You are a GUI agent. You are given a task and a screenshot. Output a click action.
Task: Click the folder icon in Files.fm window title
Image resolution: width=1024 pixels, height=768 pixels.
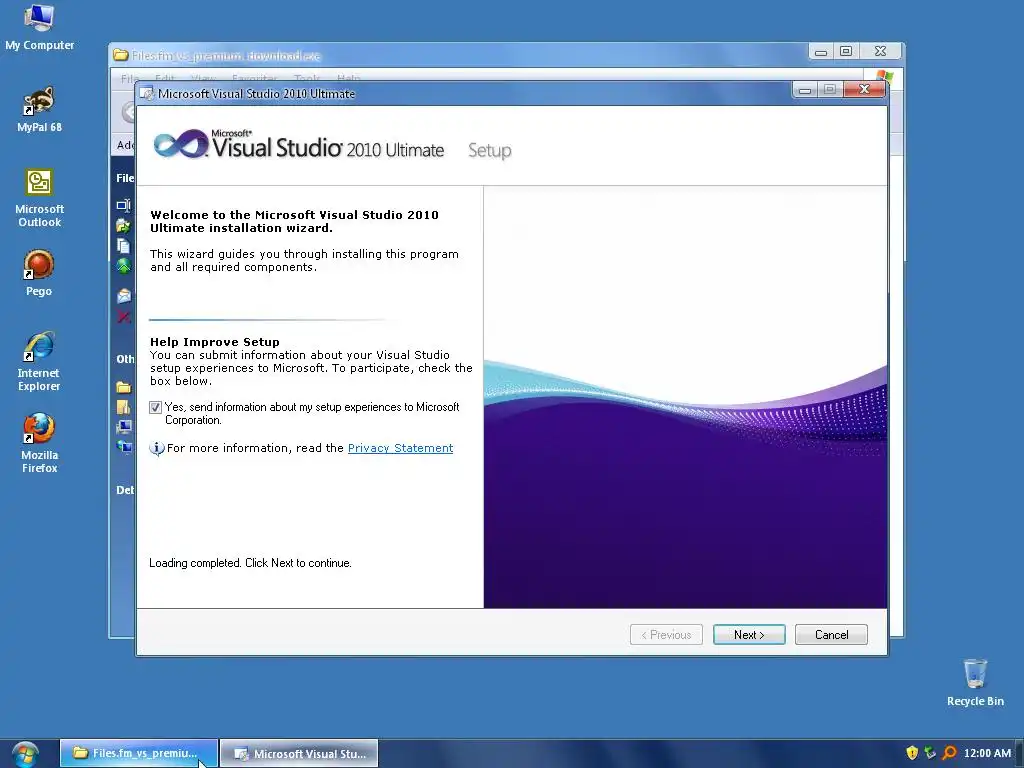(x=120, y=55)
